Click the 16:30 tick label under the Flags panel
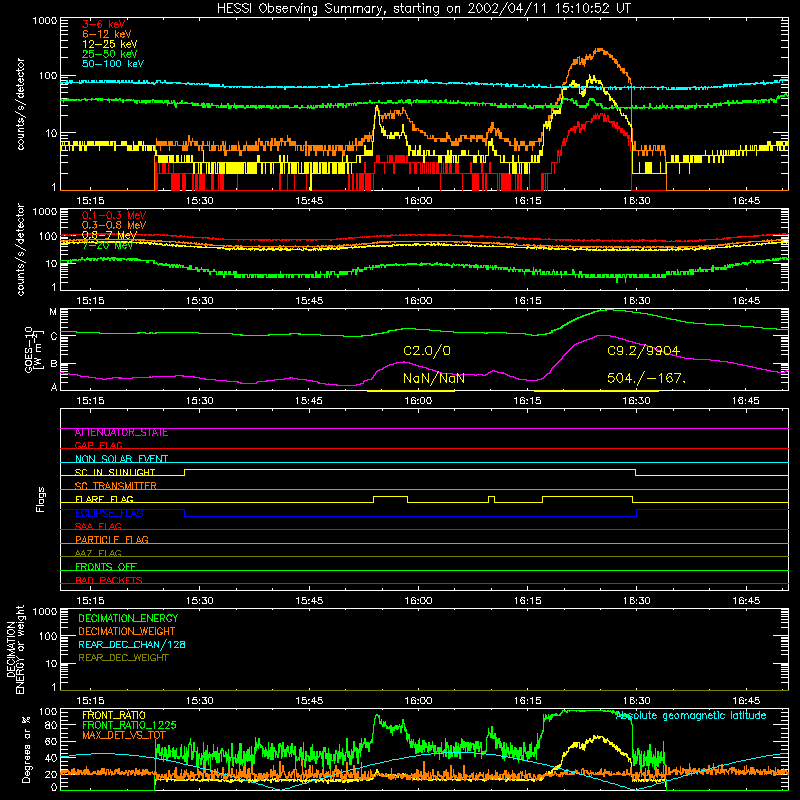Viewport: 800px width, 800px height. (x=636, y=601)
